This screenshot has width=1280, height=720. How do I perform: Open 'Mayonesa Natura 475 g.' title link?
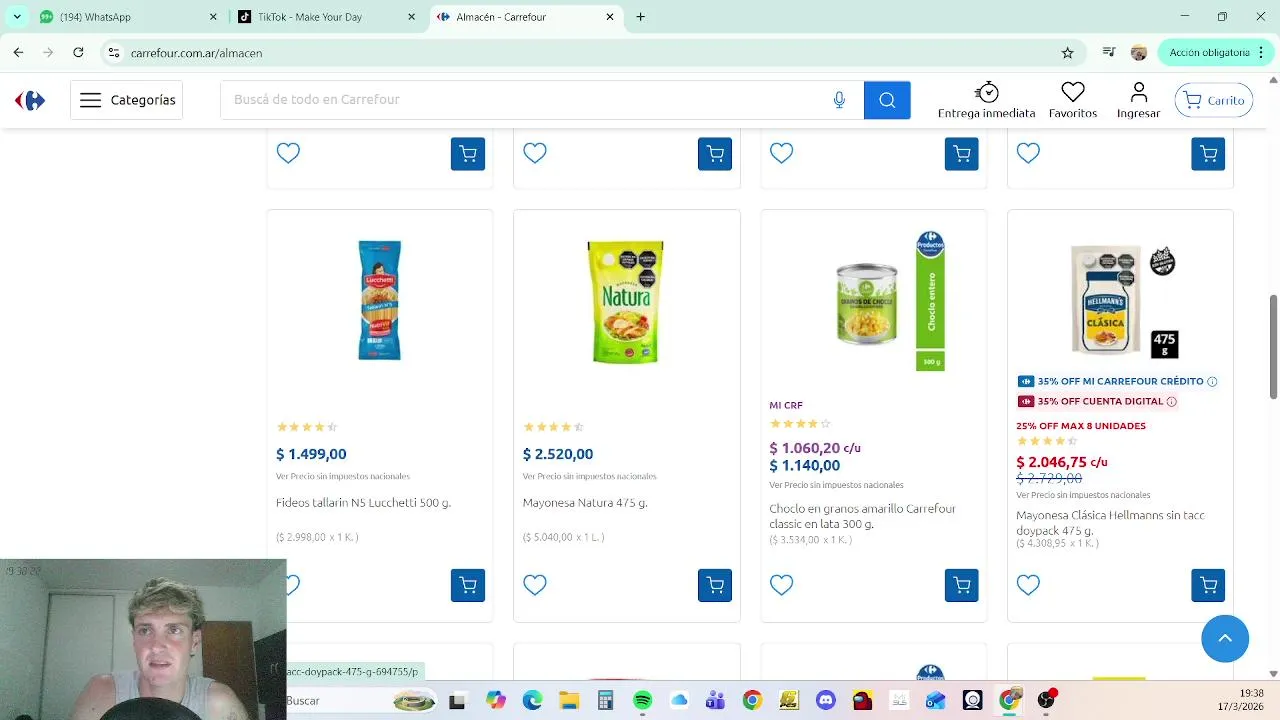point(585,503)
